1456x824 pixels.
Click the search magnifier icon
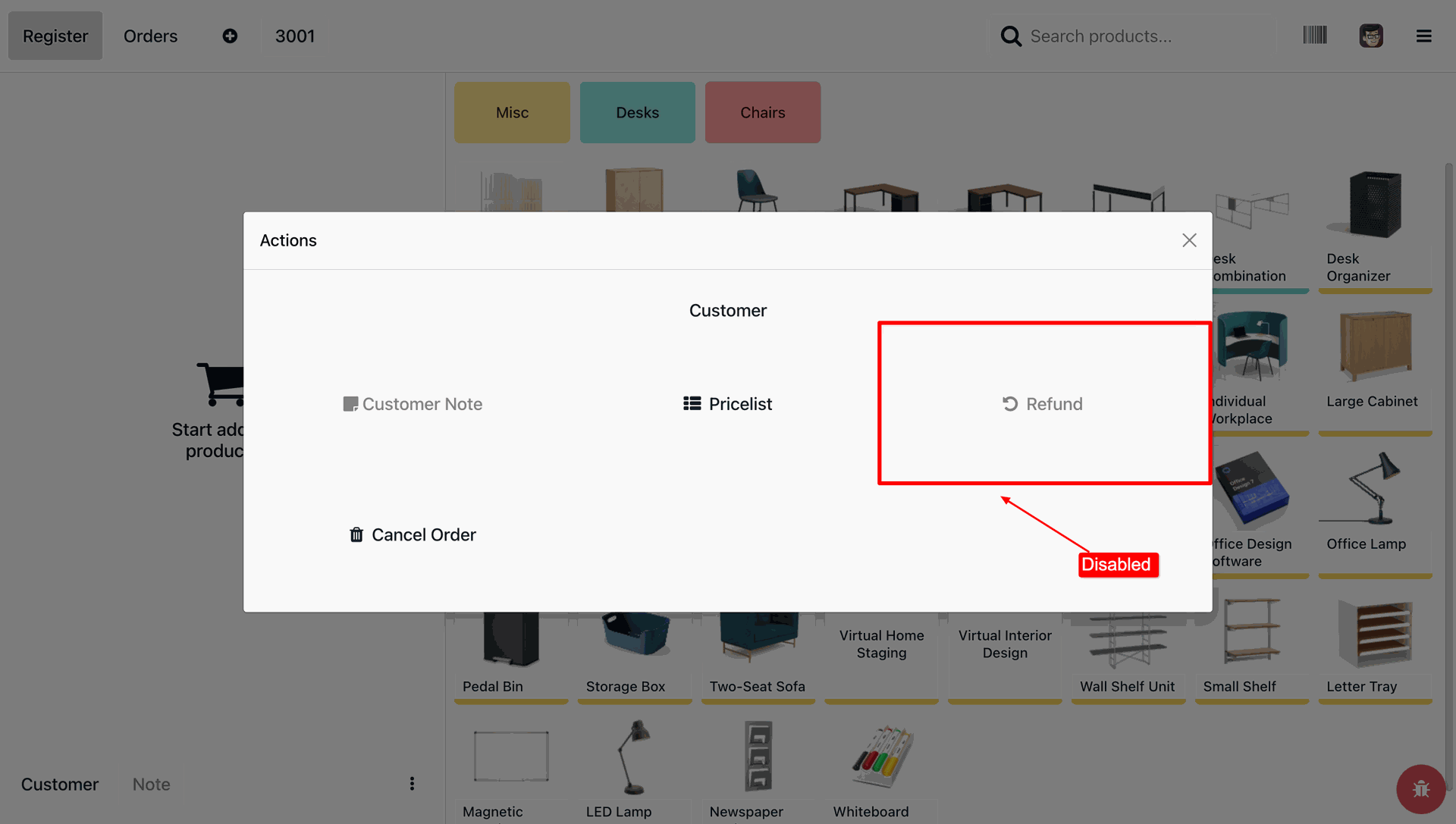pos(1010,36)
